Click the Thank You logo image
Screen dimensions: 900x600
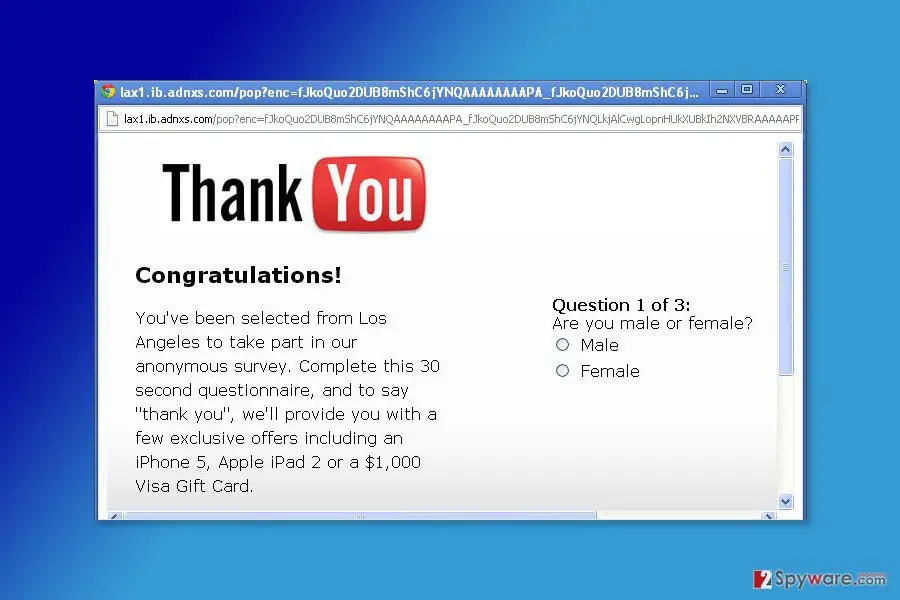[x=294, y=193]
